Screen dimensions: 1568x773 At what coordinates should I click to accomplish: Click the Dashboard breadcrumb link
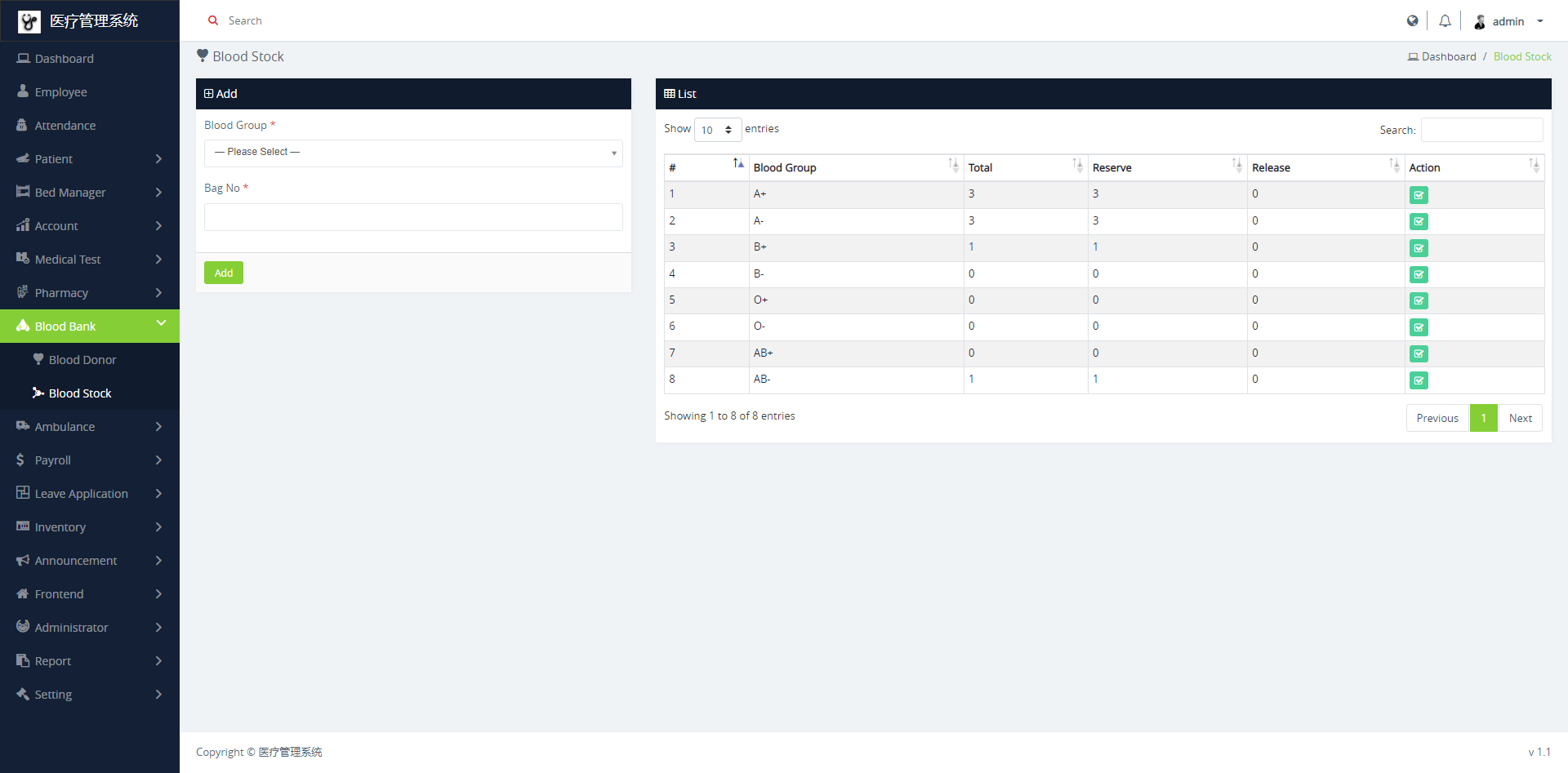tap(1448, 56)
